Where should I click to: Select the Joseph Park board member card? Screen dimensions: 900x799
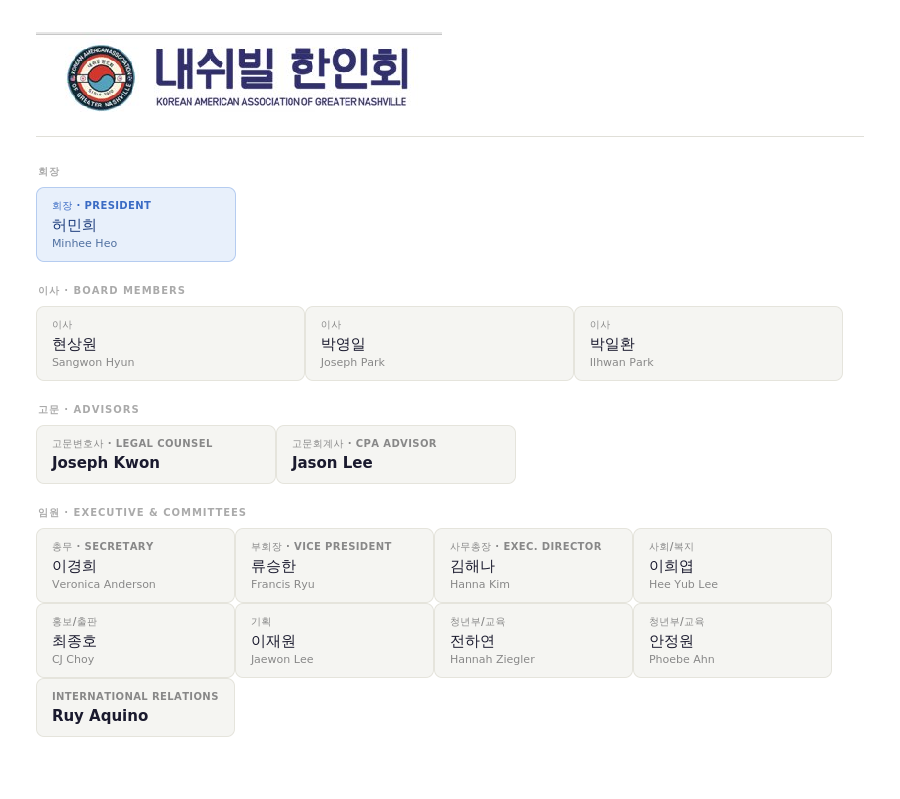coord(439,343)
